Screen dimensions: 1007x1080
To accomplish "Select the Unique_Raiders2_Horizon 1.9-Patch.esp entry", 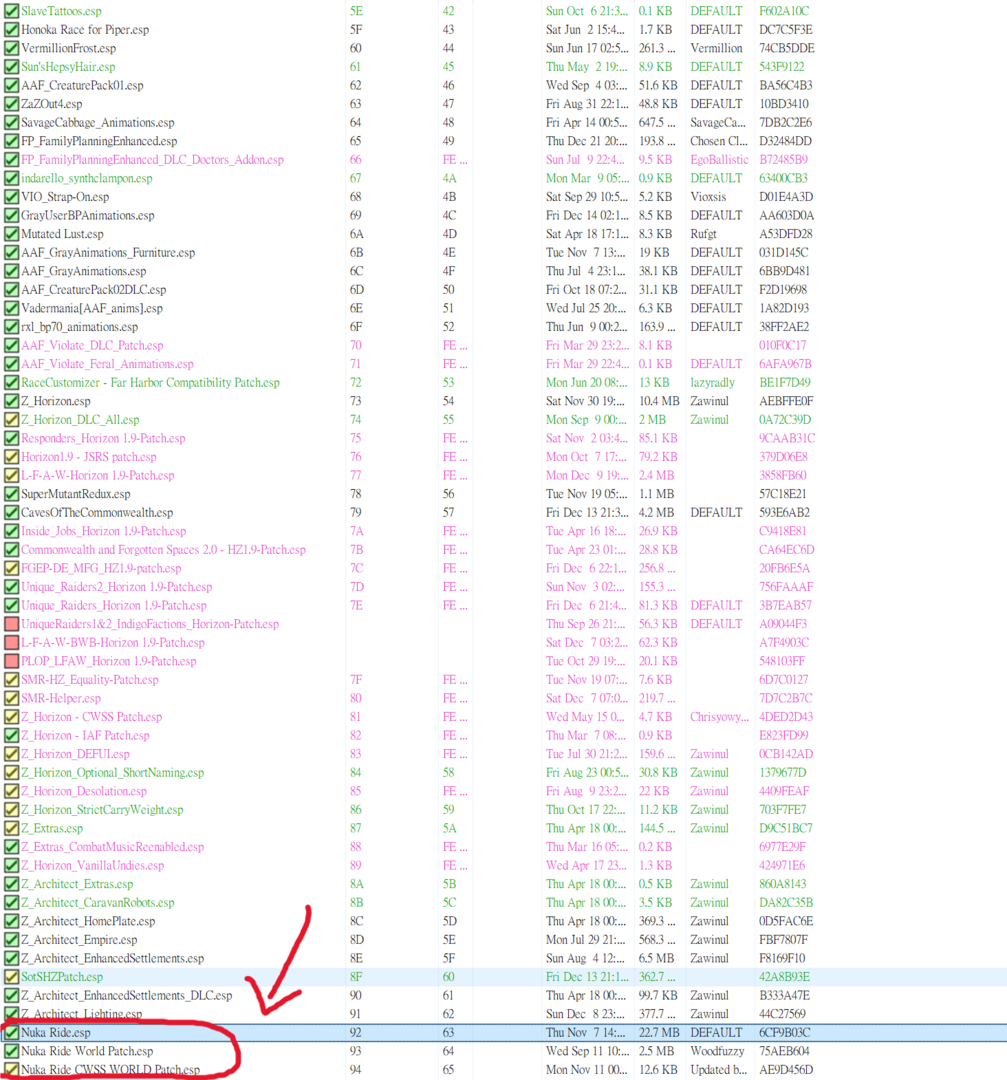I will 116,588.
